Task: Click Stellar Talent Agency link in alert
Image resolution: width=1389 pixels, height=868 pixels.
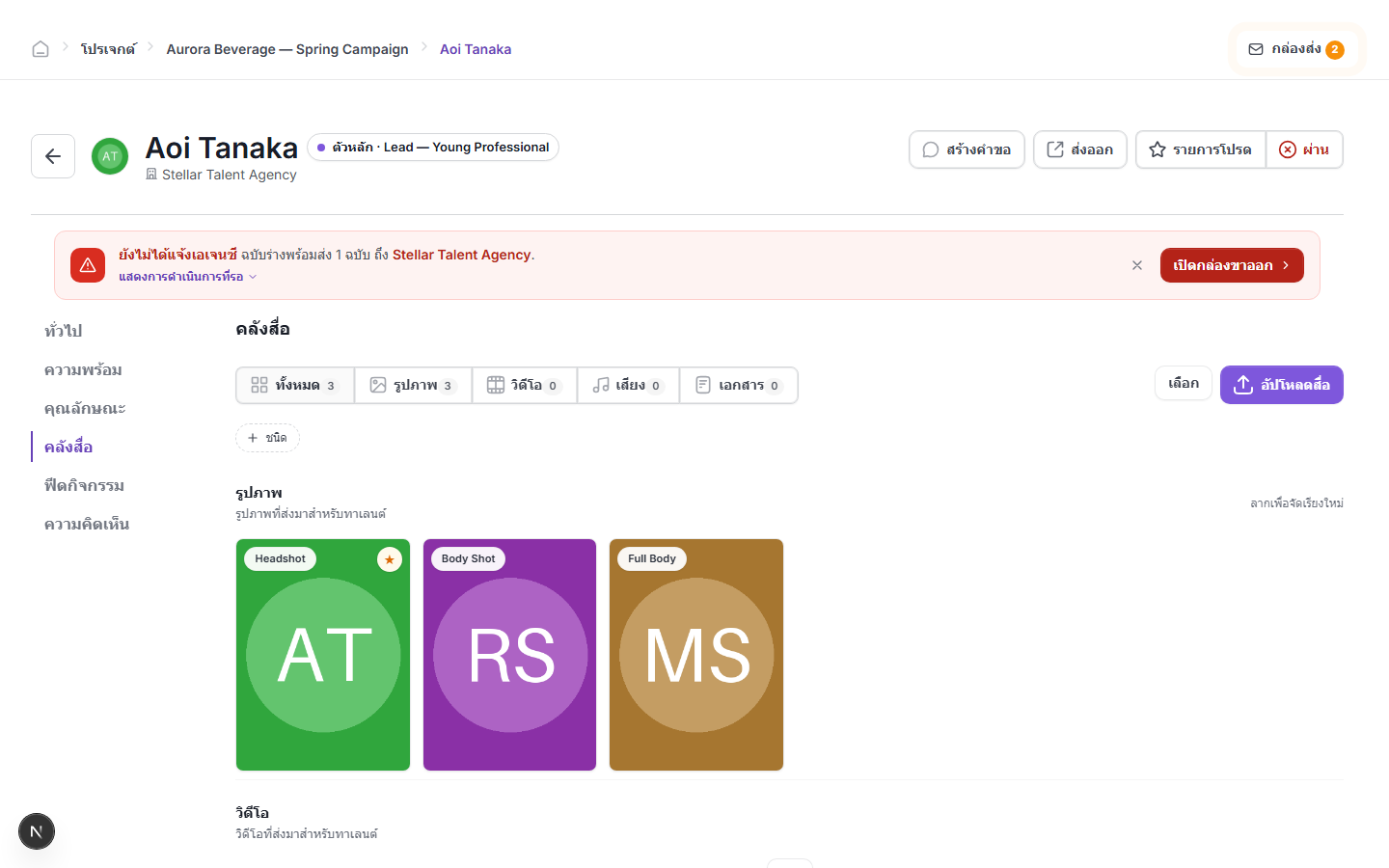Action: pyautogui.click(x=461, y=255)
